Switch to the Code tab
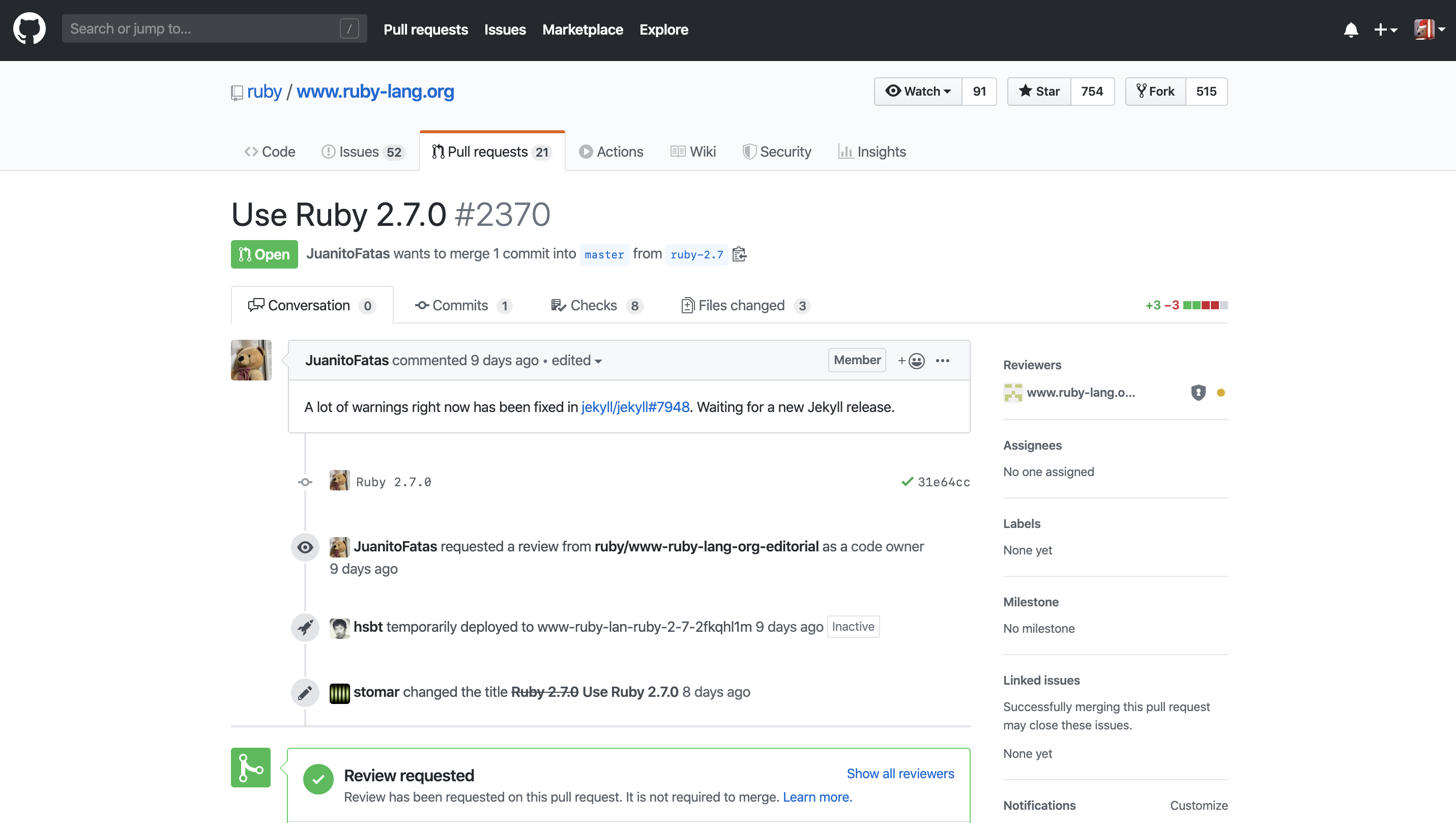Screen dimensions: 1456x823 pyautogui.click(x=270, y=152)
